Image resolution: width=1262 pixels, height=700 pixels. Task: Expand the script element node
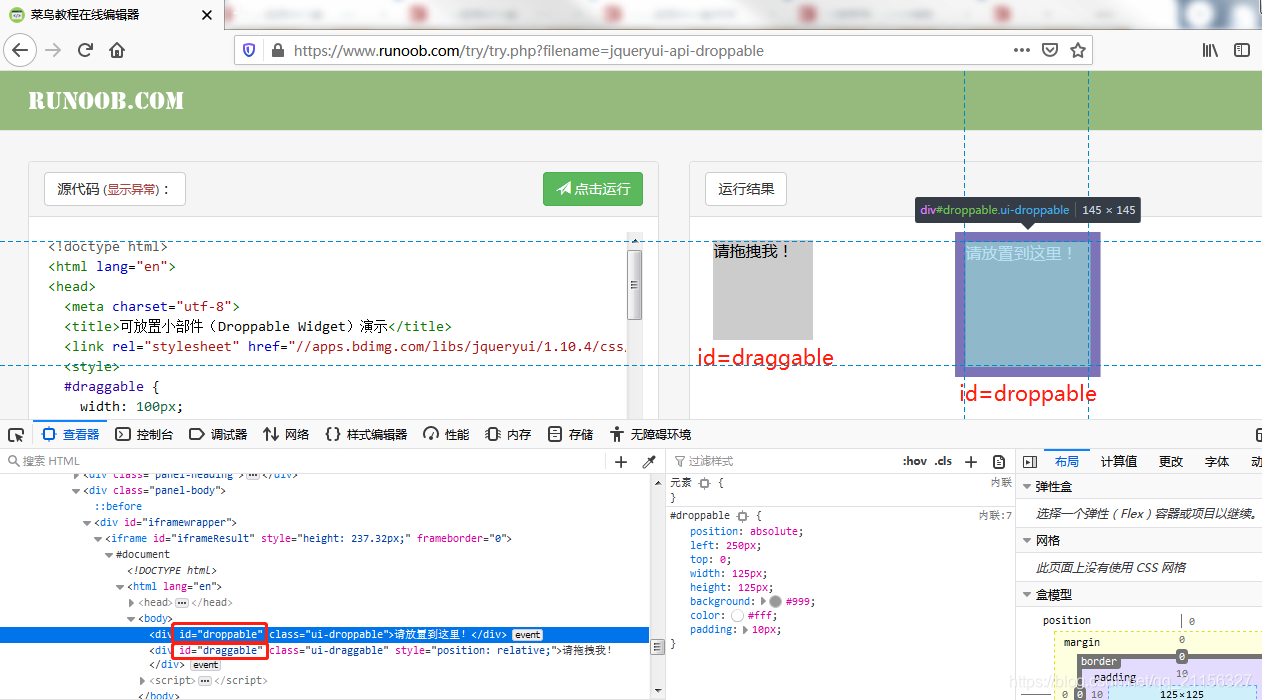pos(141,681)
